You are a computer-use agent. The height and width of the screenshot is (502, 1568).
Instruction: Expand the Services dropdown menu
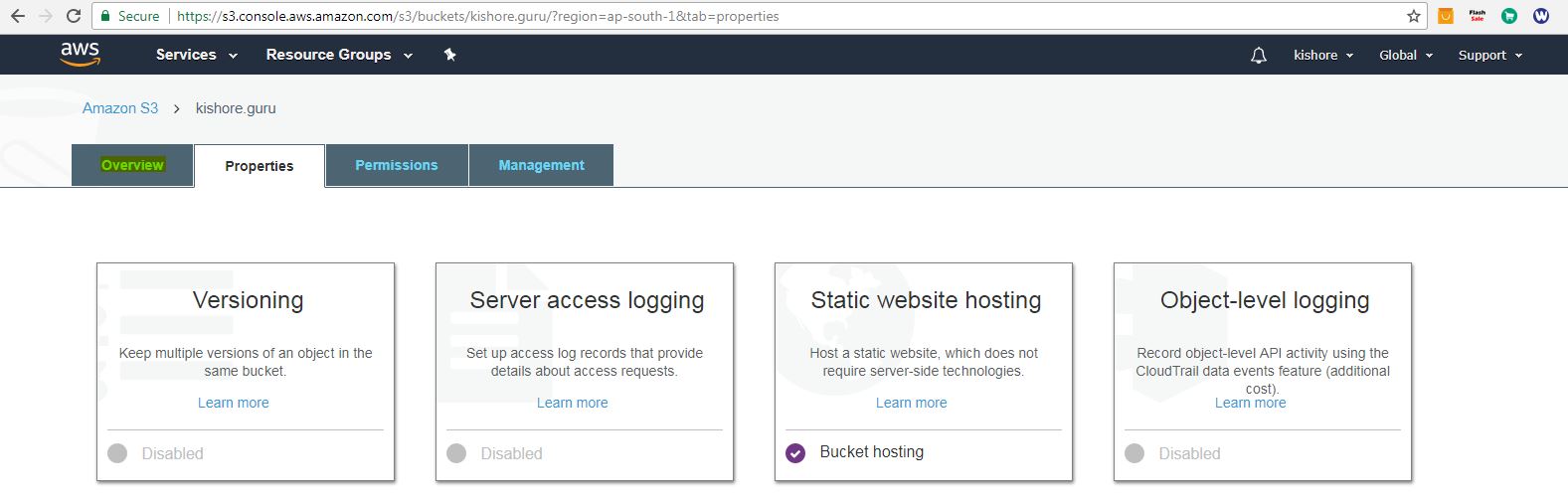click(x=196, y=55)
